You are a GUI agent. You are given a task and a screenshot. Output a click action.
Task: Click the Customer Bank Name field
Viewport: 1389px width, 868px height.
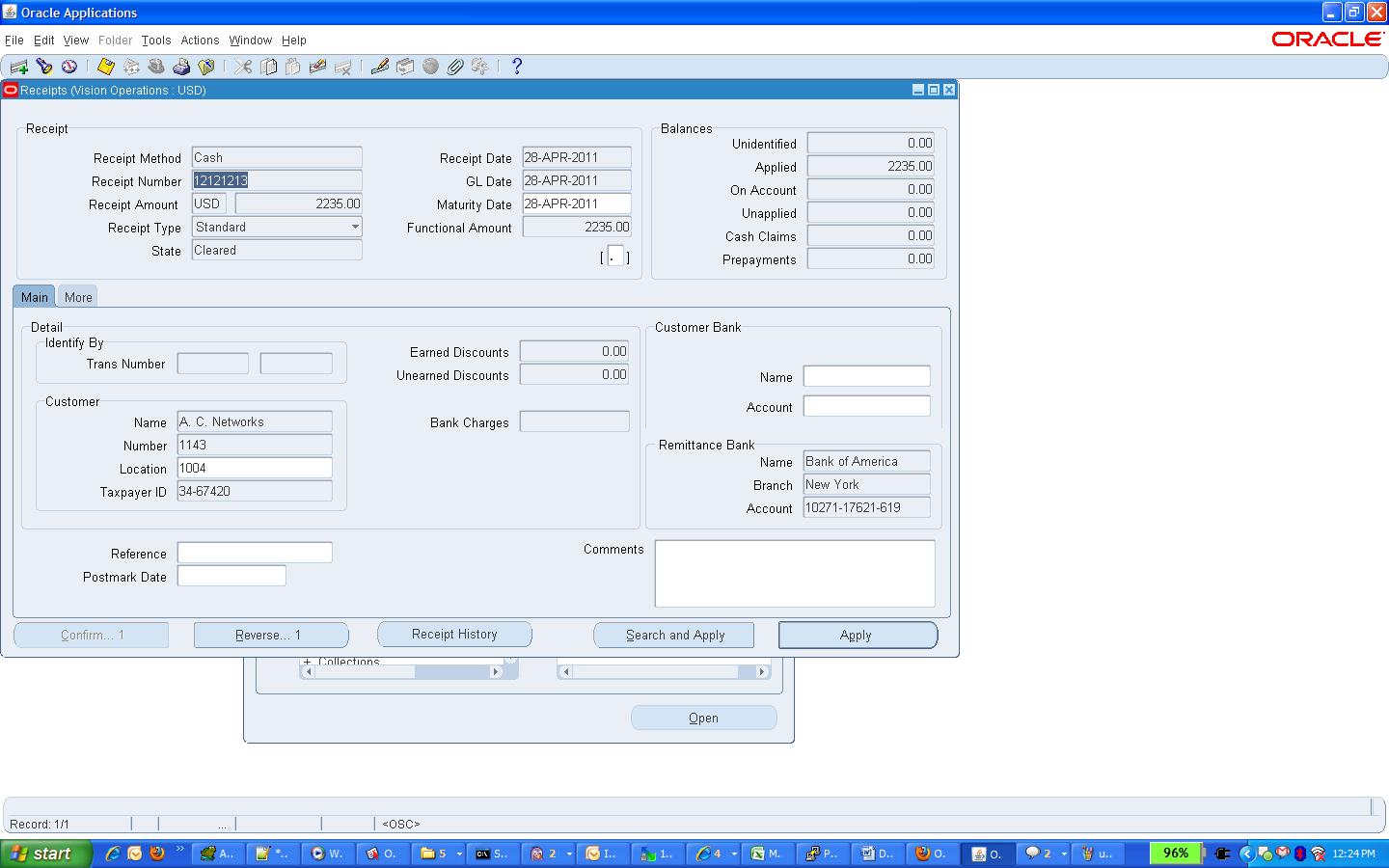click(866, 376)
